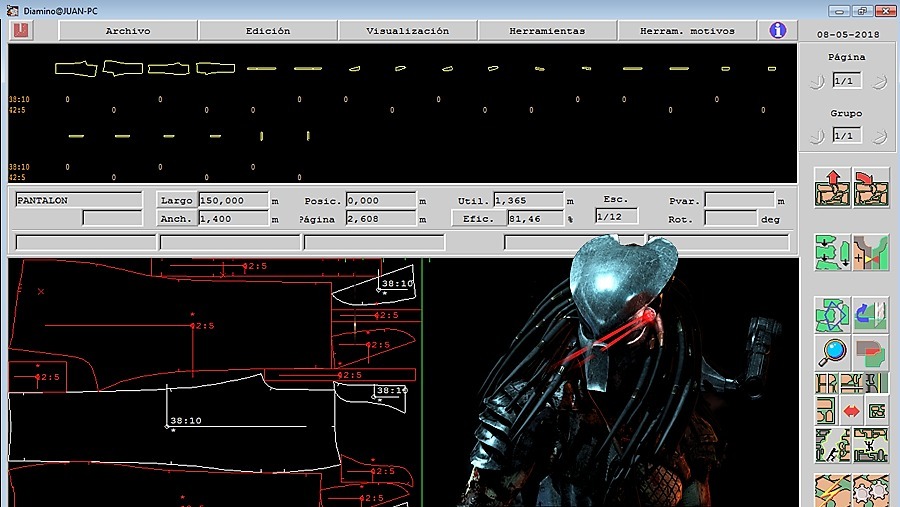
Task: Click the red double-headed horizontal arrow icon
Action: [x=851, y=411]
